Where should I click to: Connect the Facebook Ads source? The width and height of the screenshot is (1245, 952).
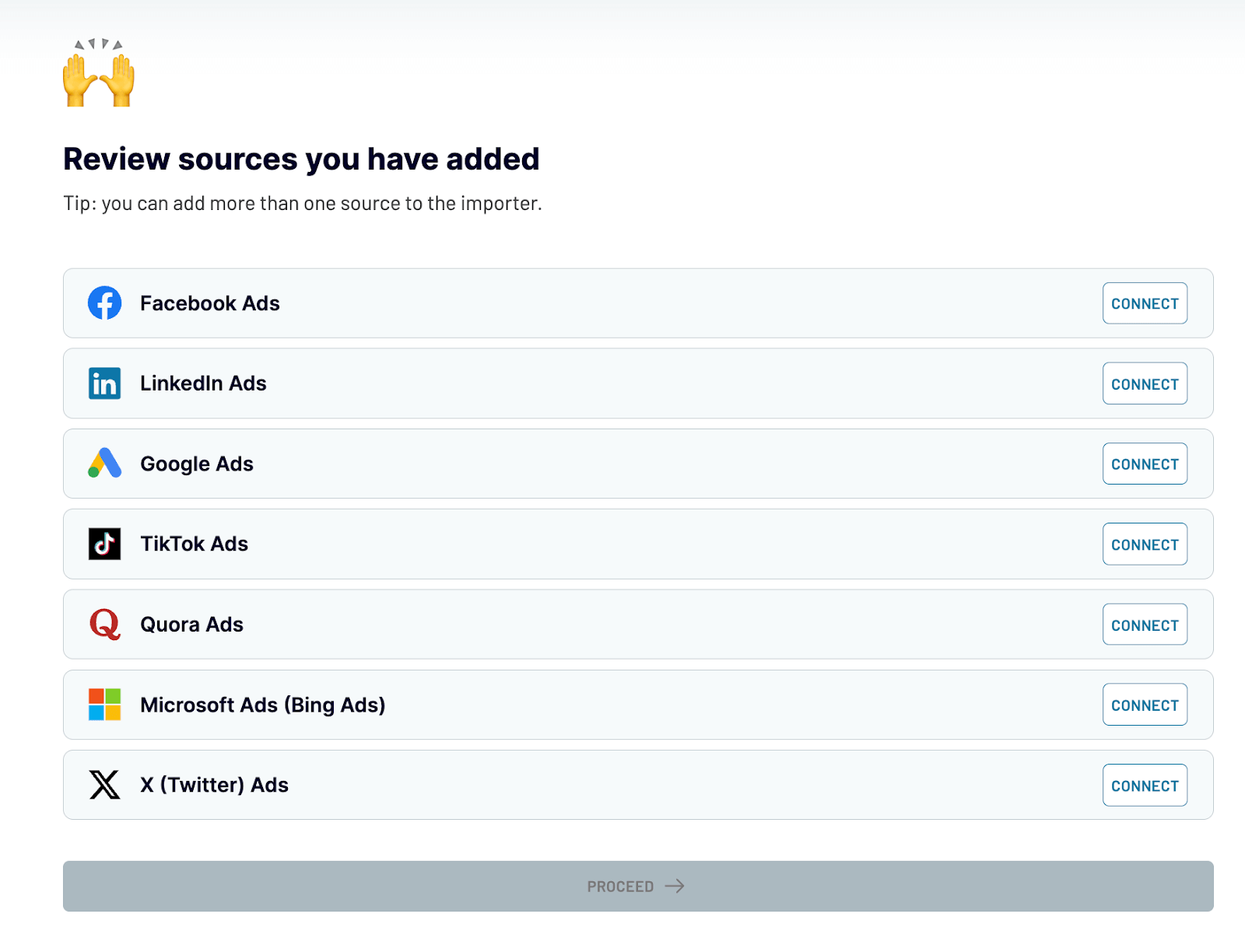pyautogui.click(x=1145, y=303)
